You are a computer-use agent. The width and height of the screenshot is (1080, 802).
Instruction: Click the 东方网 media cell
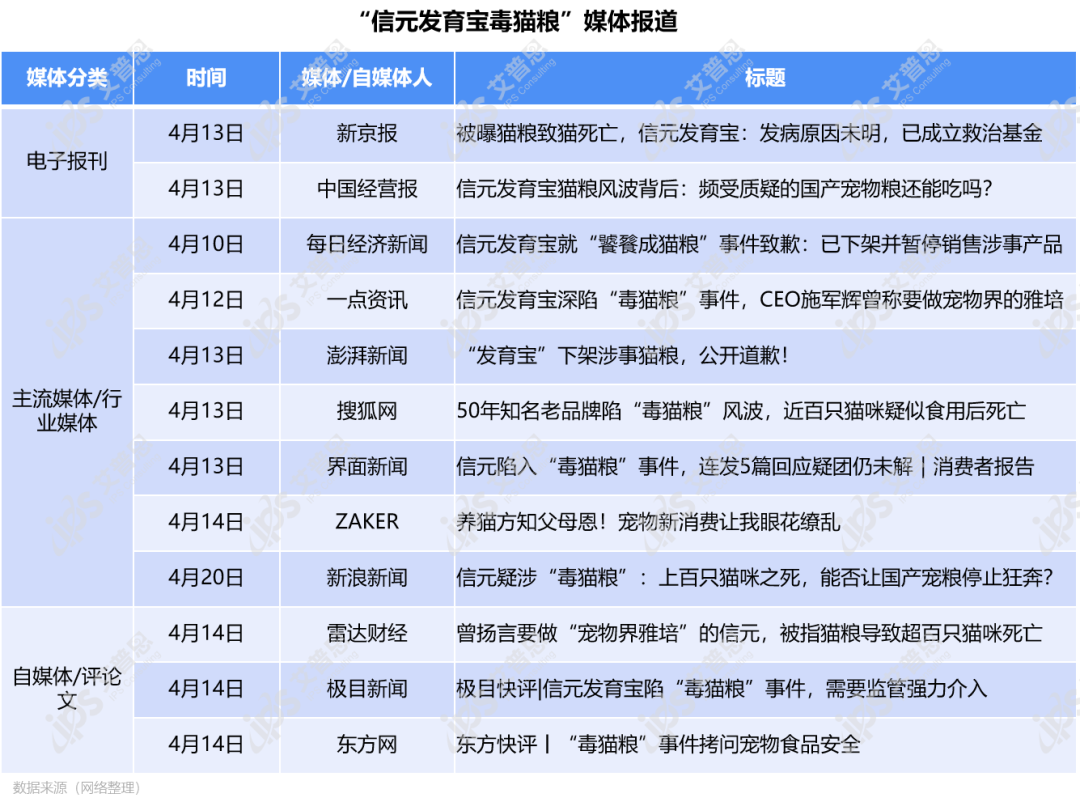366,744
